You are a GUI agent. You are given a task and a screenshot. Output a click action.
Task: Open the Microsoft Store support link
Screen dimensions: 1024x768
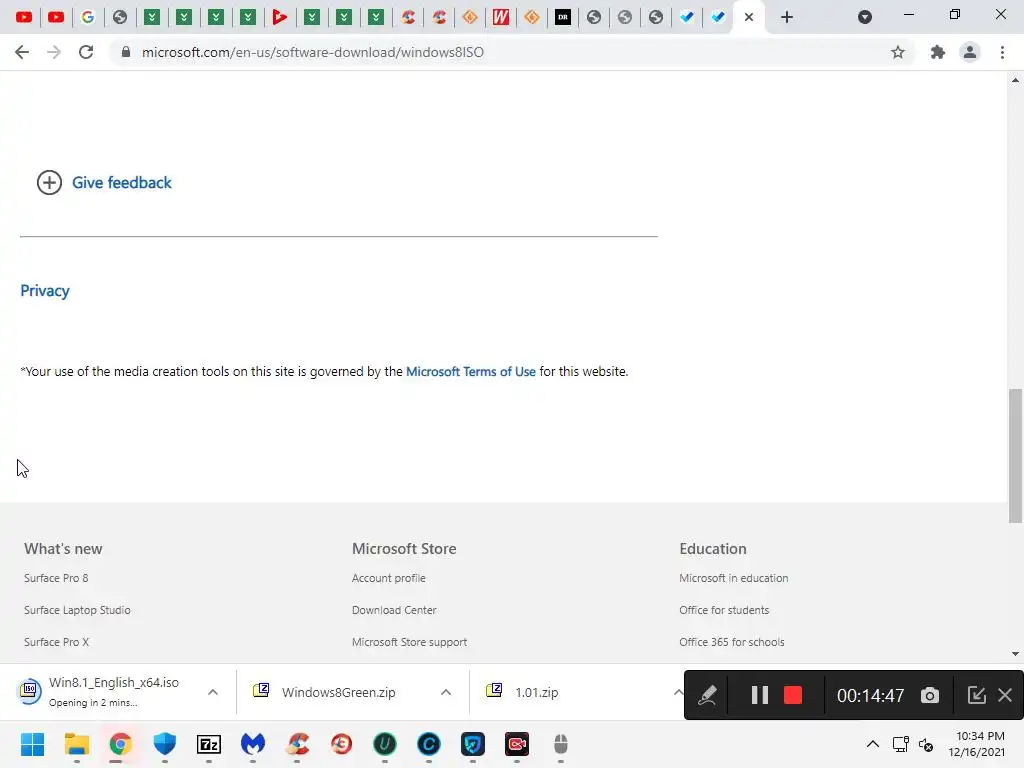click(x=409, y=642)
